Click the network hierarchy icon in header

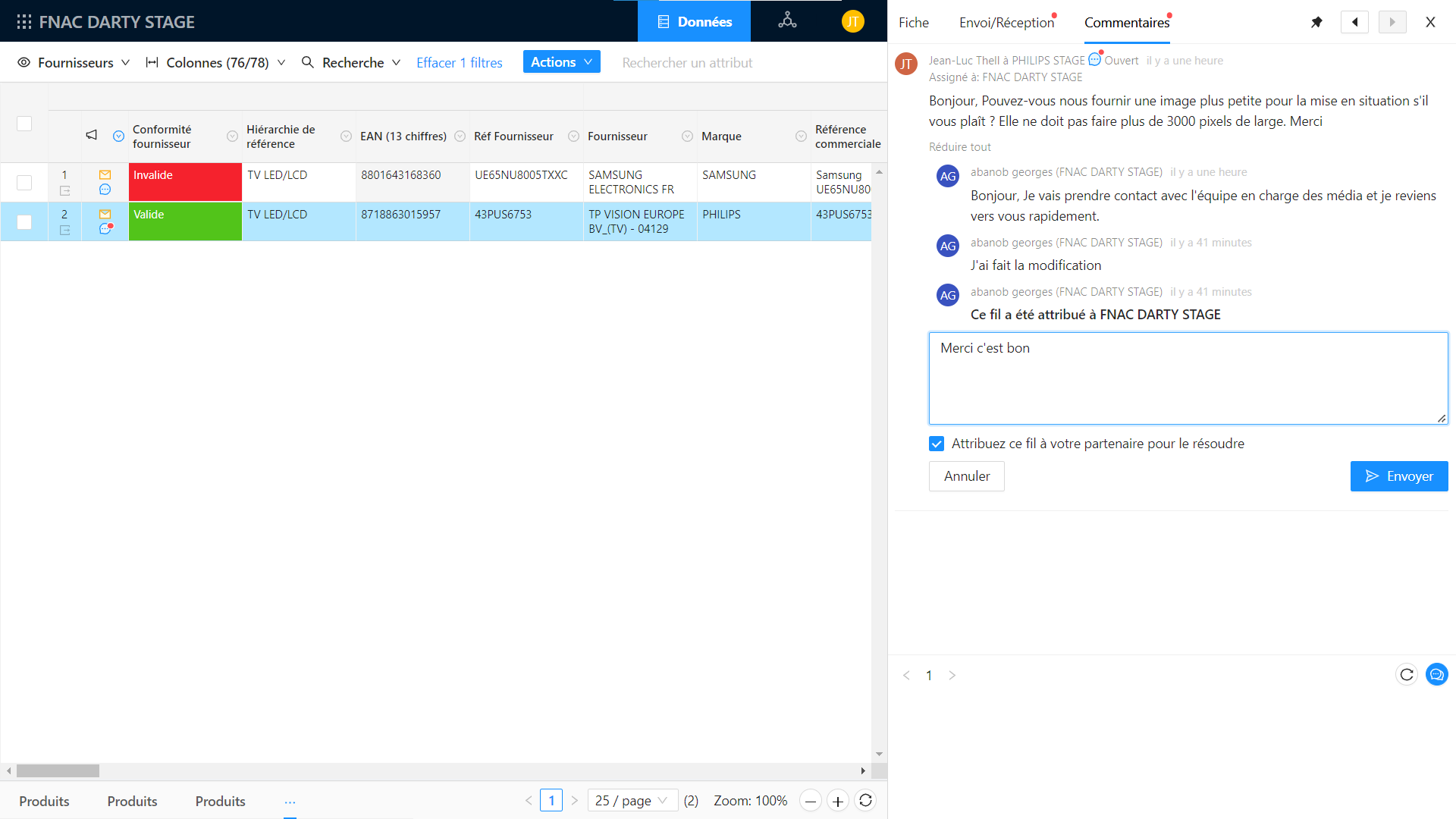(x=787, y=20)
